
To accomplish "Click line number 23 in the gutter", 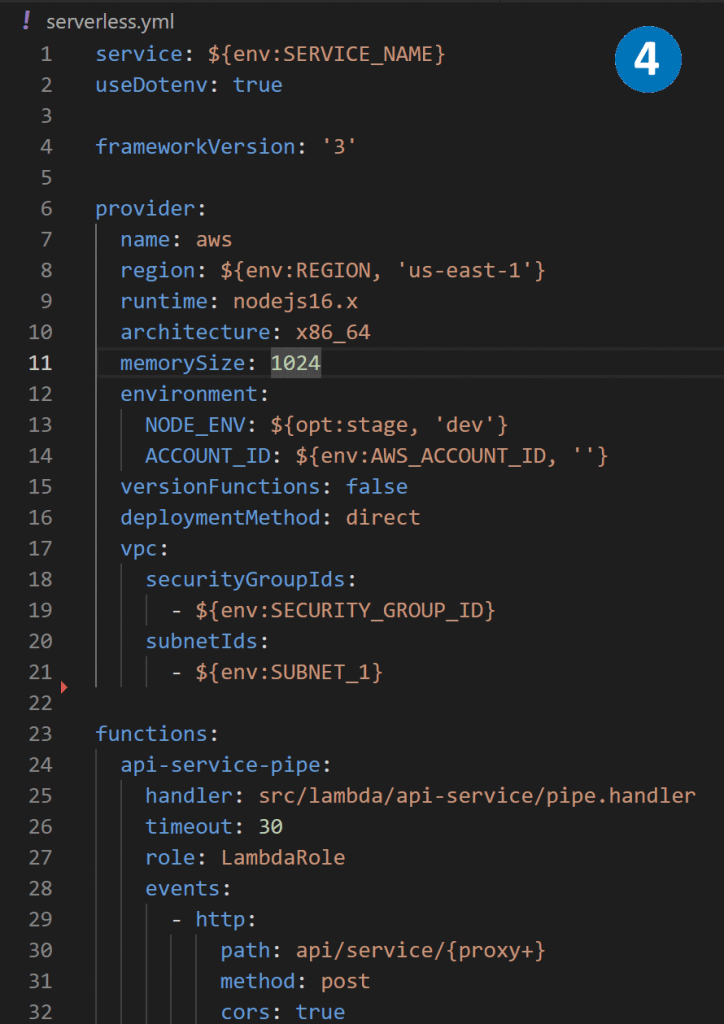I will 39,734.
